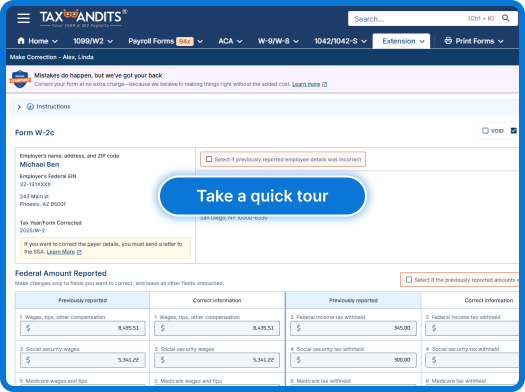The image size is (525, 392).
Task: Open the W-9/W-8 dropdown arrow
Action: tap(296, 41)
